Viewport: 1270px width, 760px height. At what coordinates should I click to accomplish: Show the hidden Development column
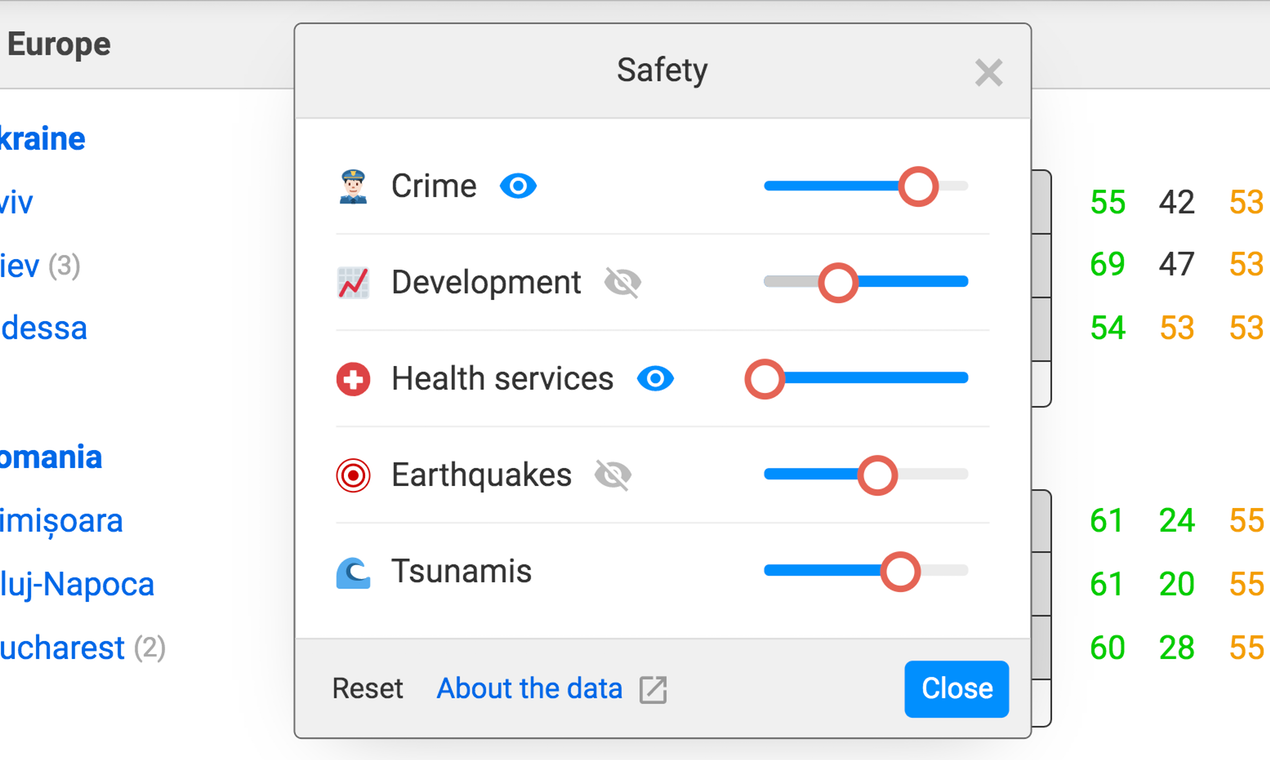(622, 283)
